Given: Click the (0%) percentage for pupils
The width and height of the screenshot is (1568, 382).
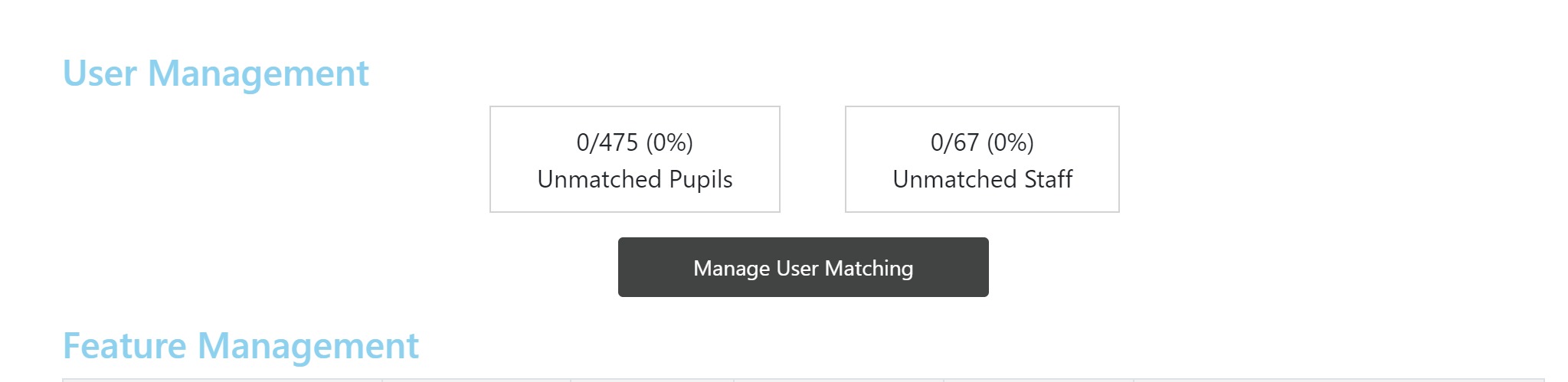Looking at the screenshot, I should [669, 142].
